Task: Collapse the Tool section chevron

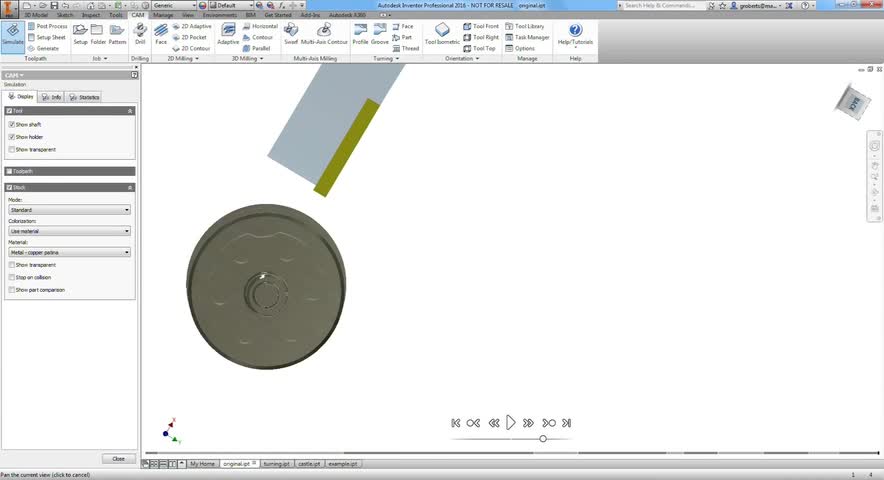Action: (x=130, y=111)
